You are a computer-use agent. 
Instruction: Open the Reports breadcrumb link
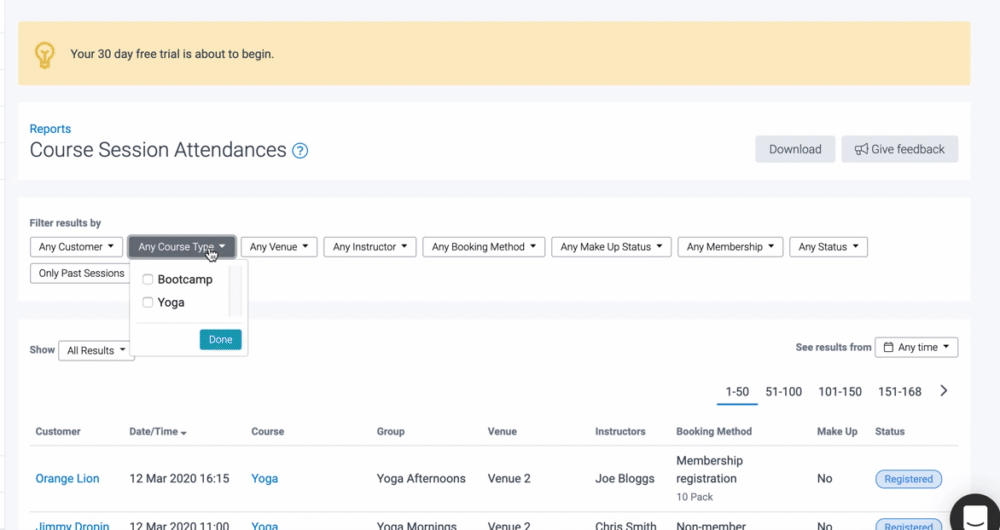pyautogui.click(x=50, y=129)
